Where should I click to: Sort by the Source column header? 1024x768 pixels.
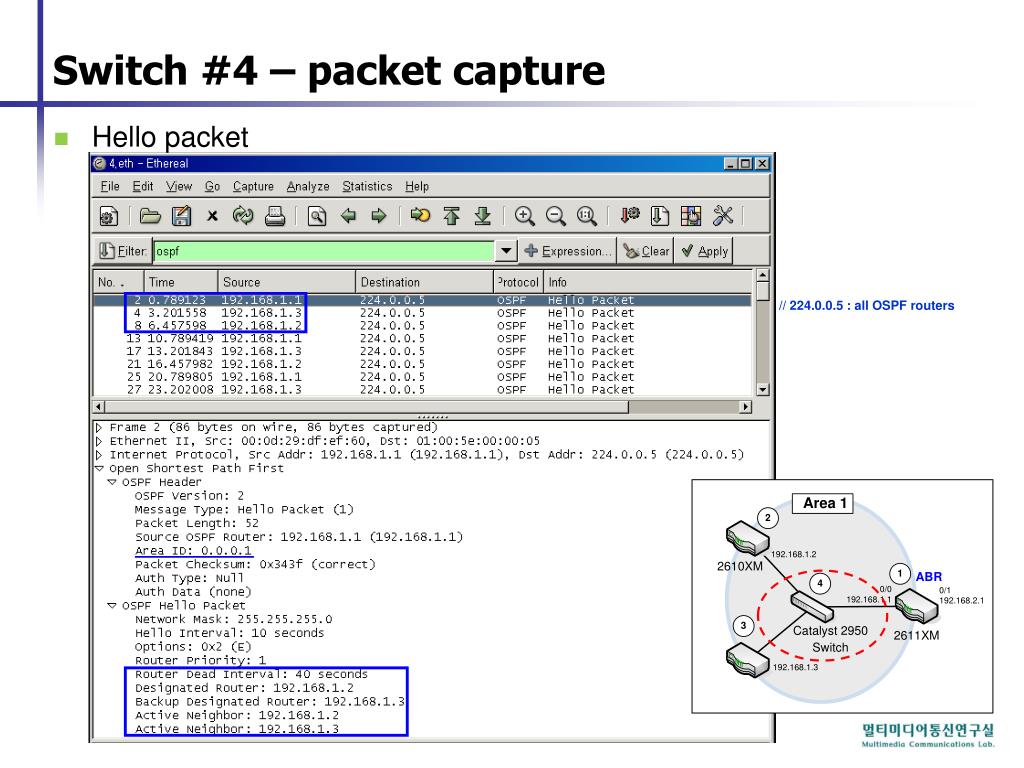(x=287, y=282)
